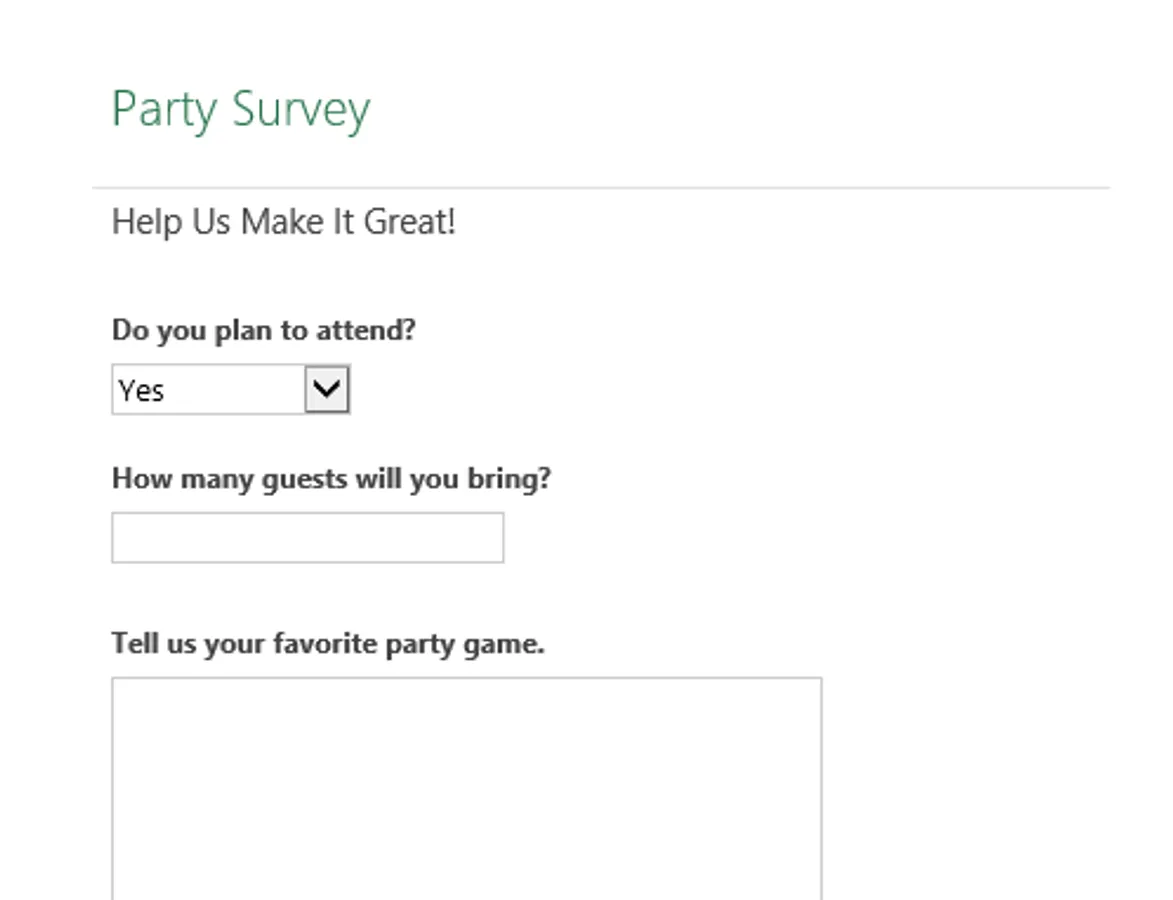Click the horizontal divider line below the title
The image size is (1173, 900).
600,187
